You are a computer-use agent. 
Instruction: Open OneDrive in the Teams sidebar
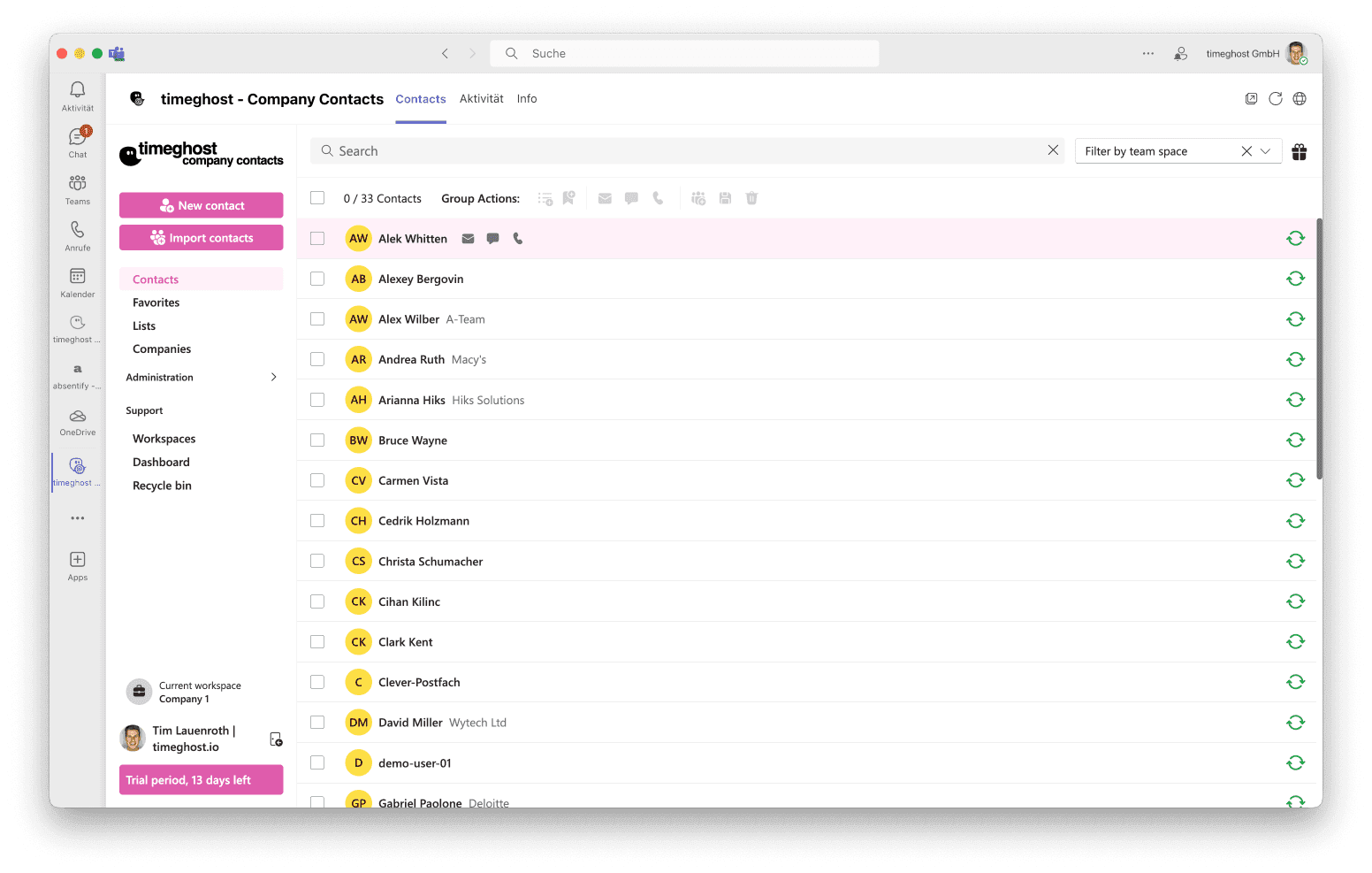(x=78, y=422)
